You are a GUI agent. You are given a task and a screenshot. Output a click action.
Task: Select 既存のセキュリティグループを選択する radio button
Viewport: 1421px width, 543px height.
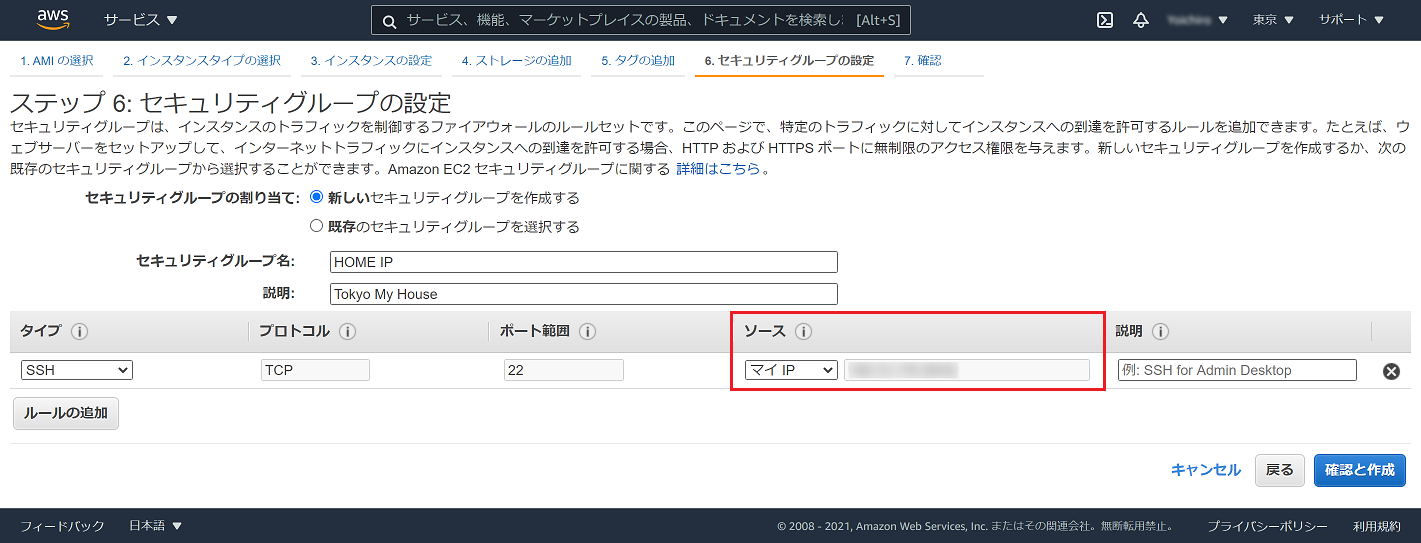coord(317,226)
